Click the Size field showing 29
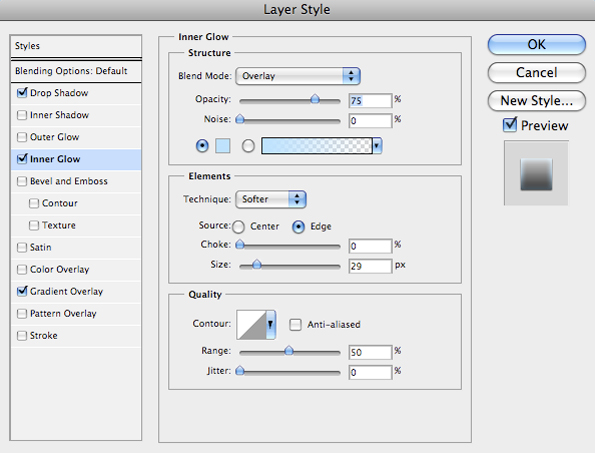595x453 pixels. [370, 266]
